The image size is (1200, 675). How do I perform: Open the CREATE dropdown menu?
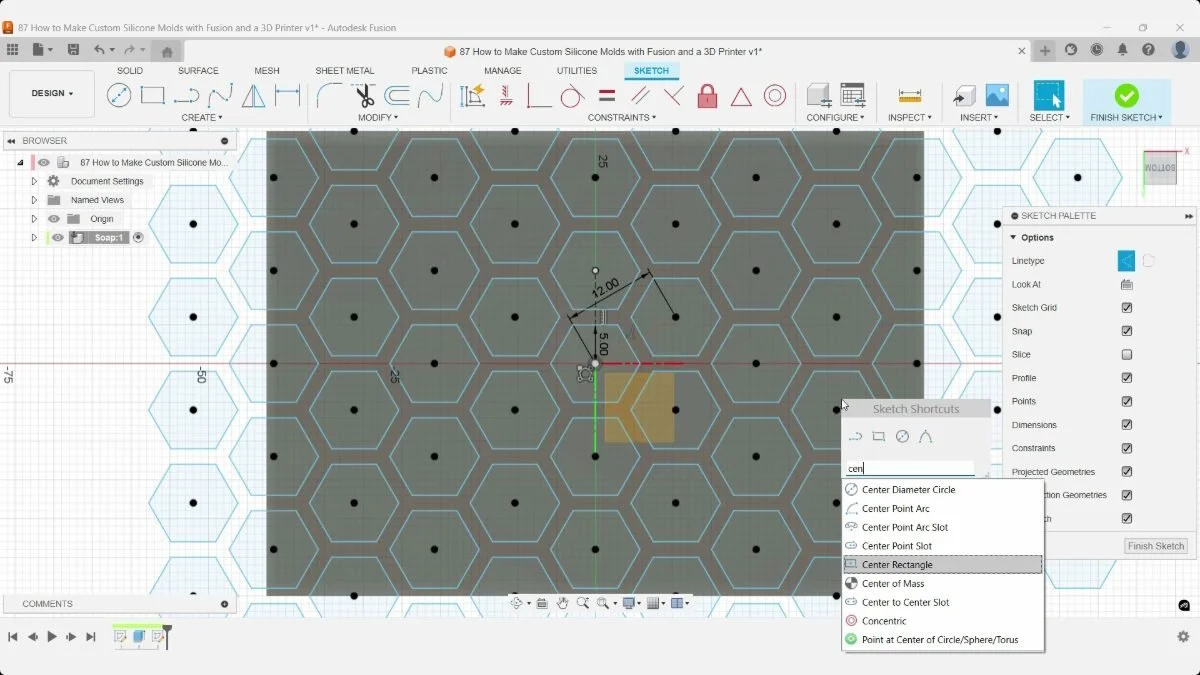(204, 118)
